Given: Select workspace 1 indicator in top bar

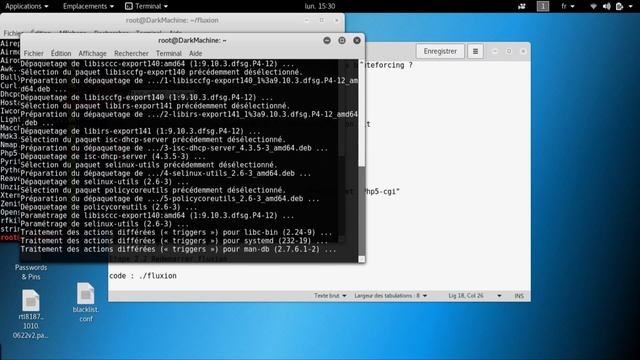Looking at the screenshot, I should pyautogui.click(x=543, y=6).
